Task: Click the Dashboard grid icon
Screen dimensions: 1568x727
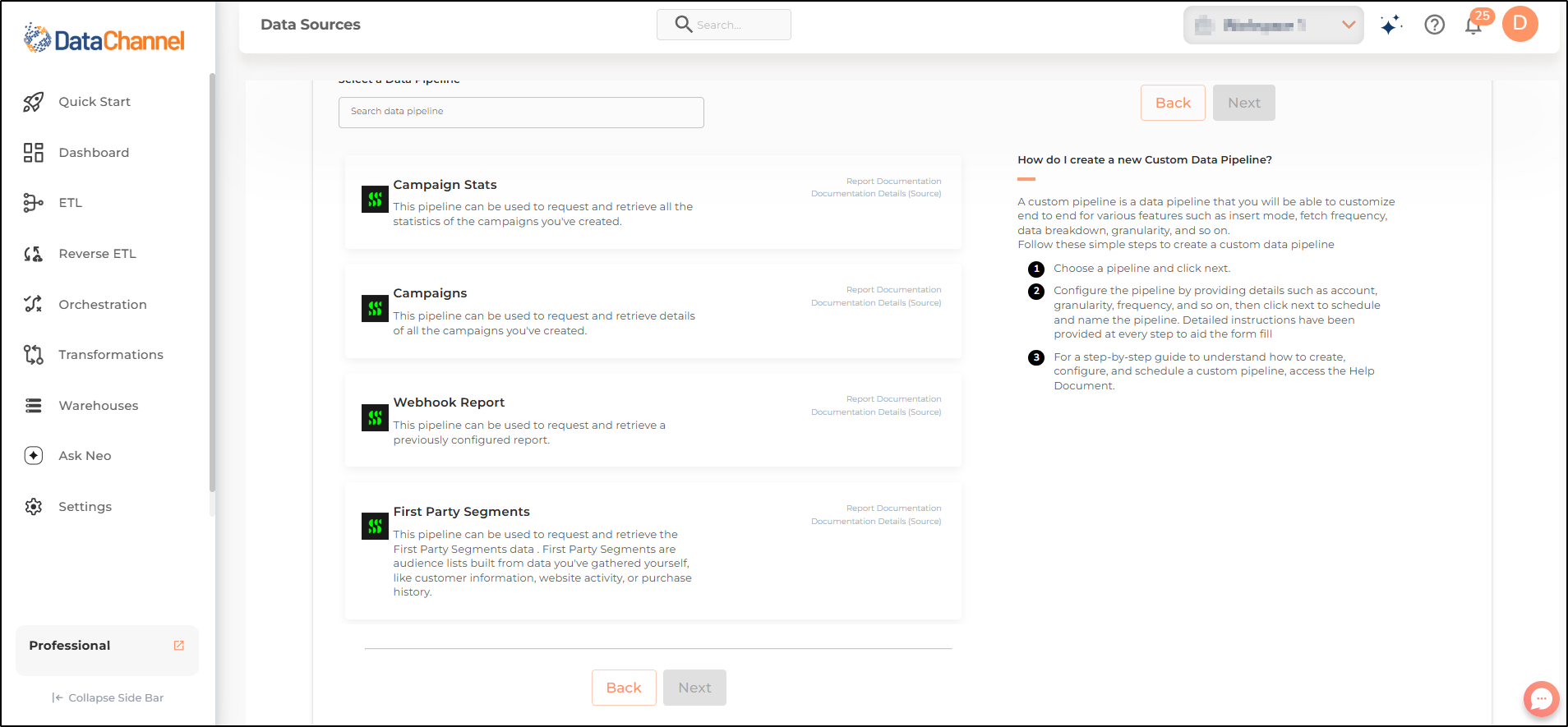Action: coord(33,153)
